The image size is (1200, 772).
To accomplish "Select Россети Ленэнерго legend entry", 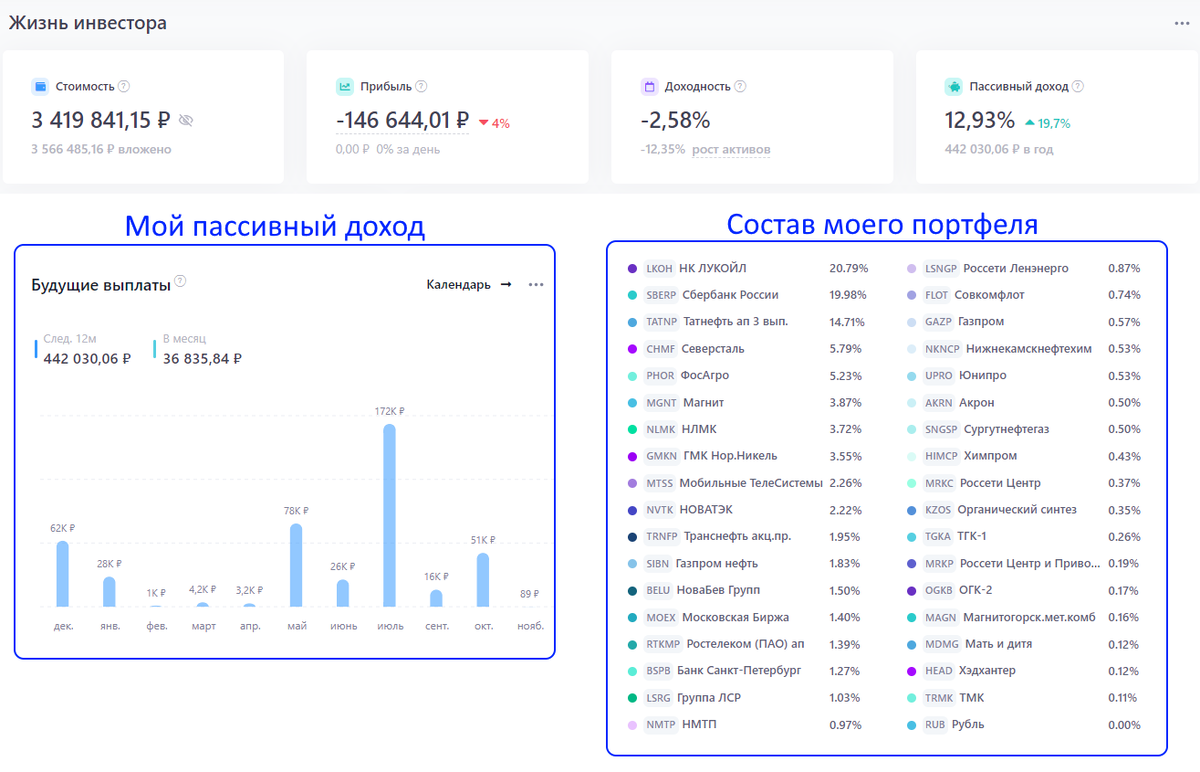I will pyautogui.click(x=1016, y=269).
